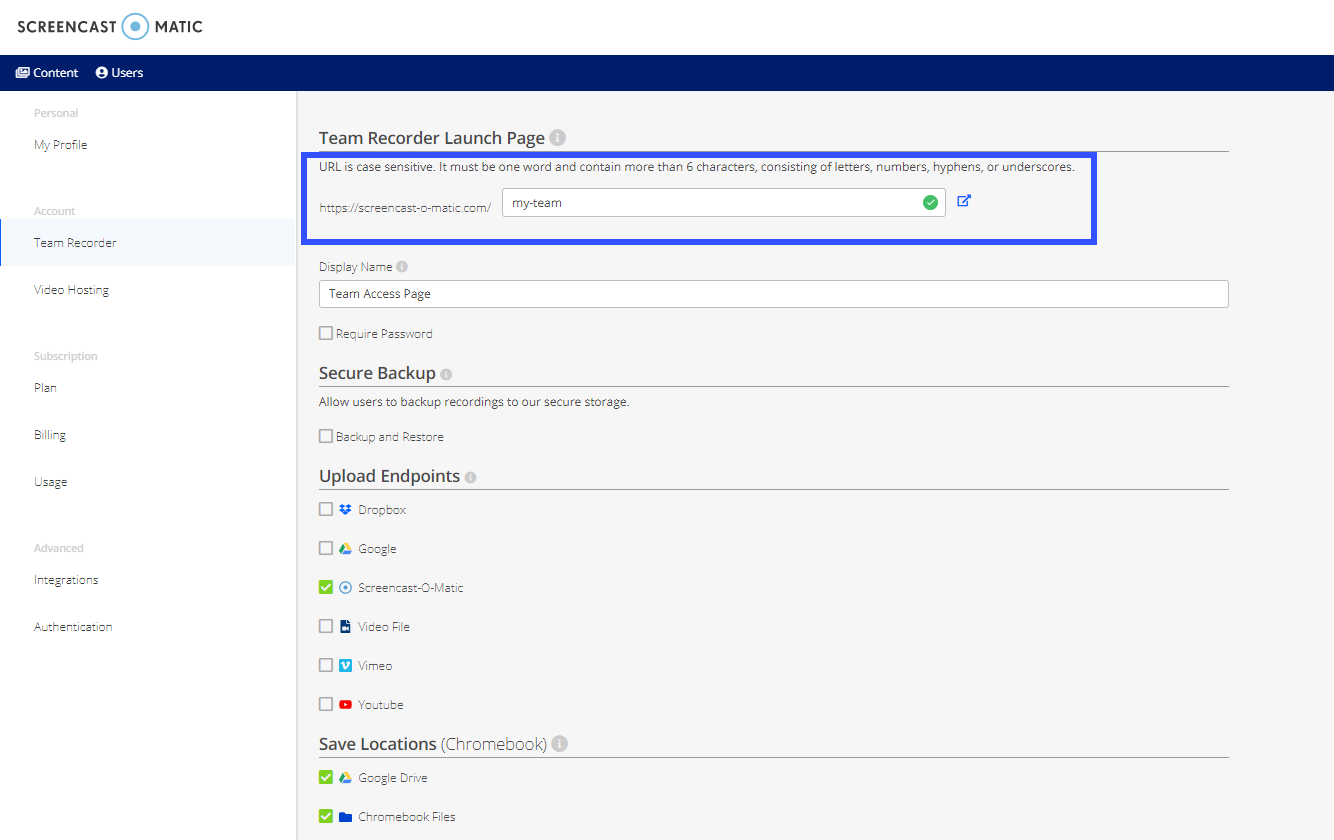Open external link icon beside URL field

pos(964,201)
